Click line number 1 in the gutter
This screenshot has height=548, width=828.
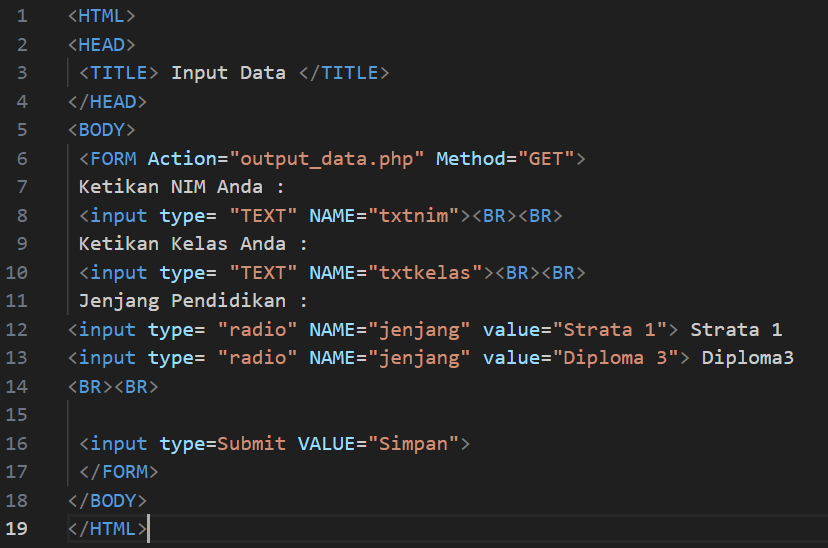22,16
